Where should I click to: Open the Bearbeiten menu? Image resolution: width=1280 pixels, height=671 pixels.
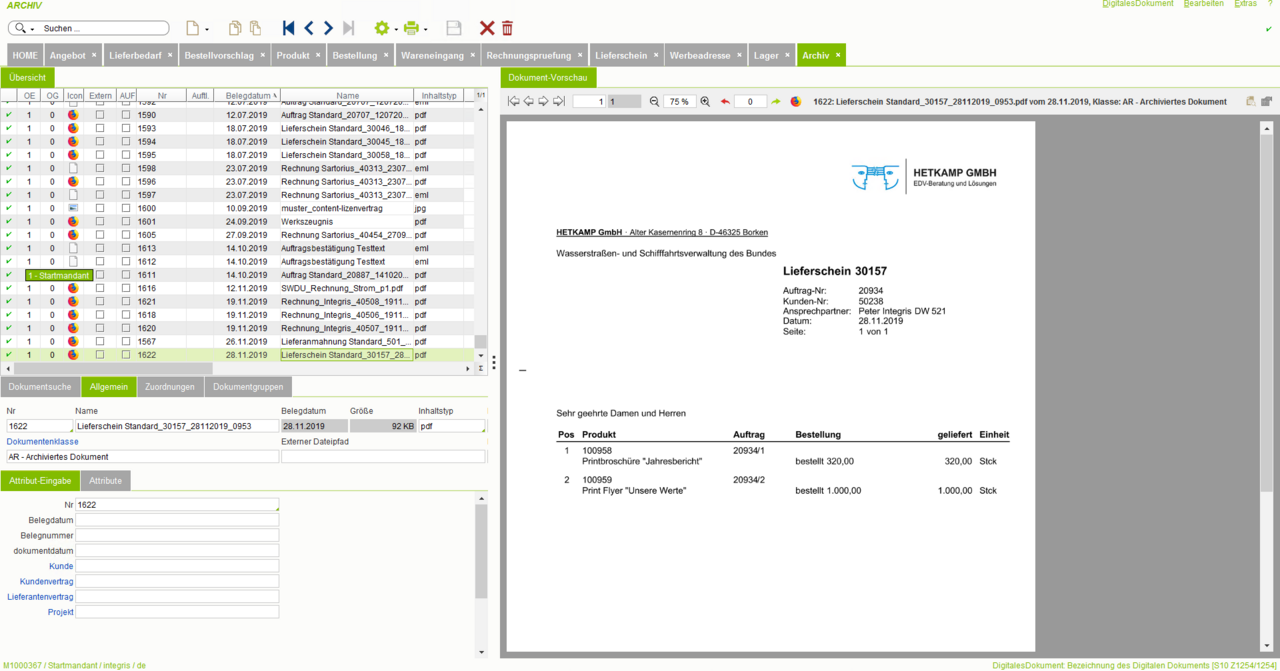click(x=1203, y=4)
